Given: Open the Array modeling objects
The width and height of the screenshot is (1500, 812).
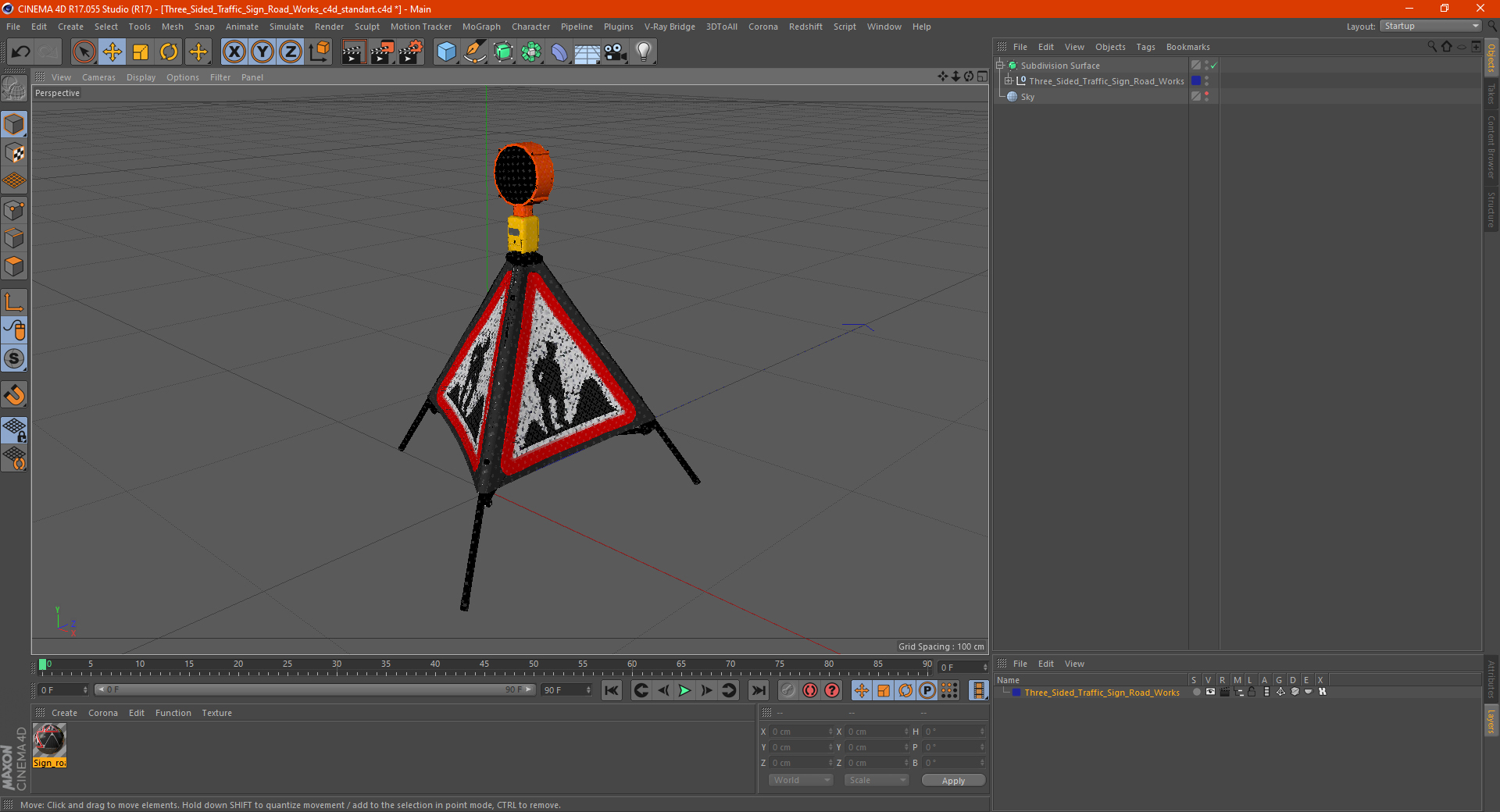Looking at the screenshot, I should [x=531, y=52].
